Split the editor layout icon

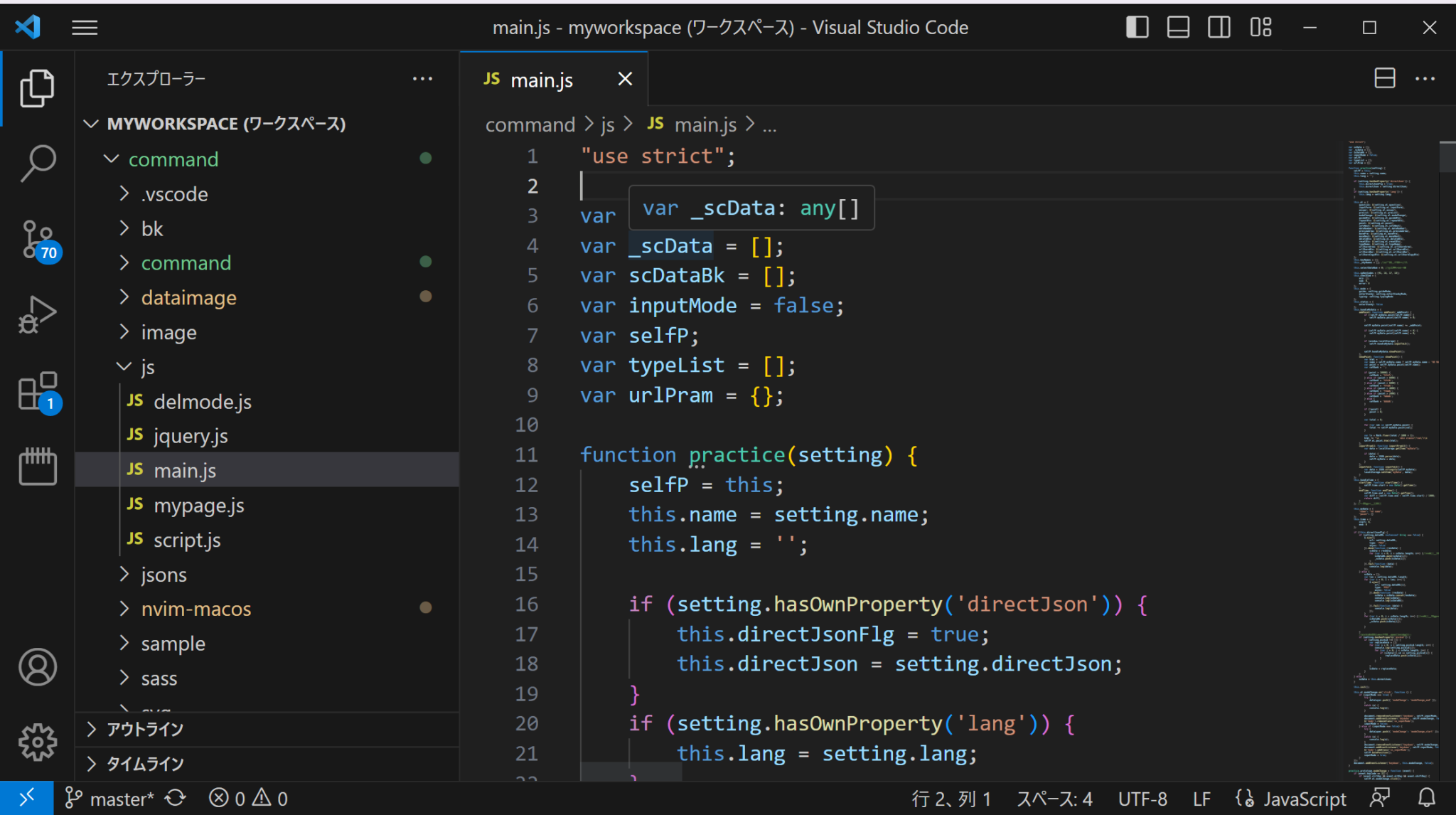(x=1384, y=78)
